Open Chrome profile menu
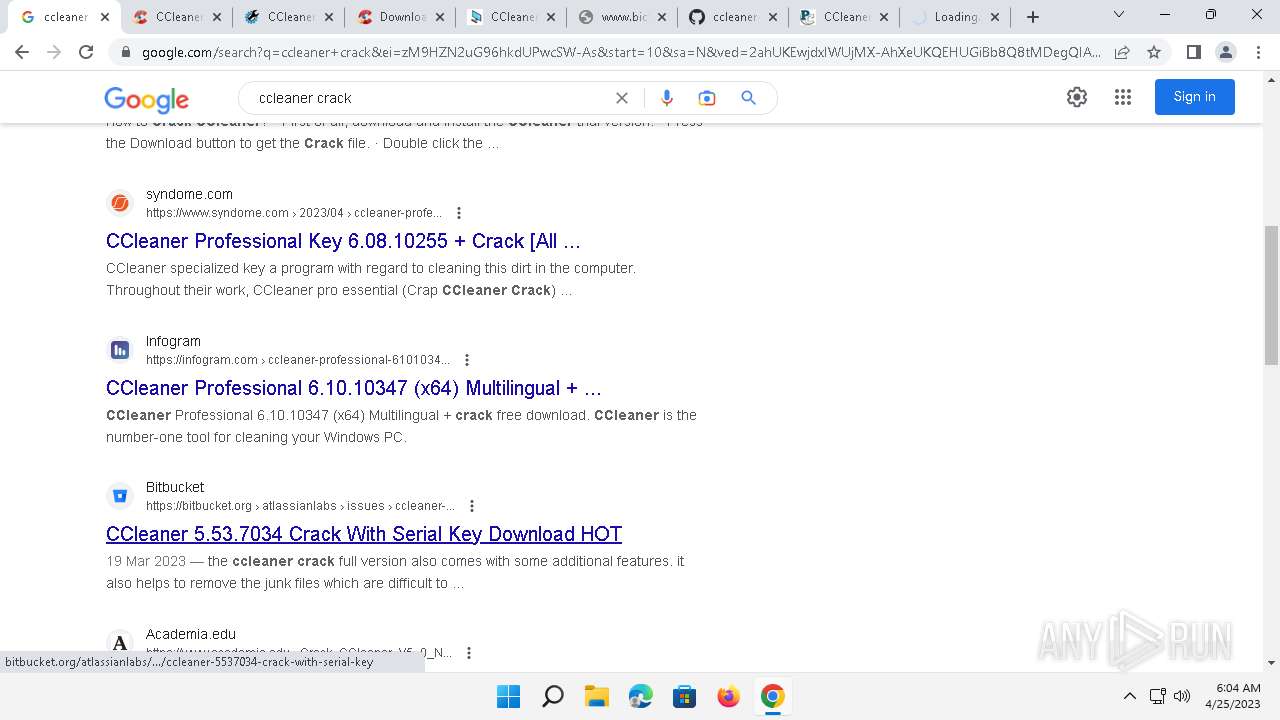 tap(1225, 52)
